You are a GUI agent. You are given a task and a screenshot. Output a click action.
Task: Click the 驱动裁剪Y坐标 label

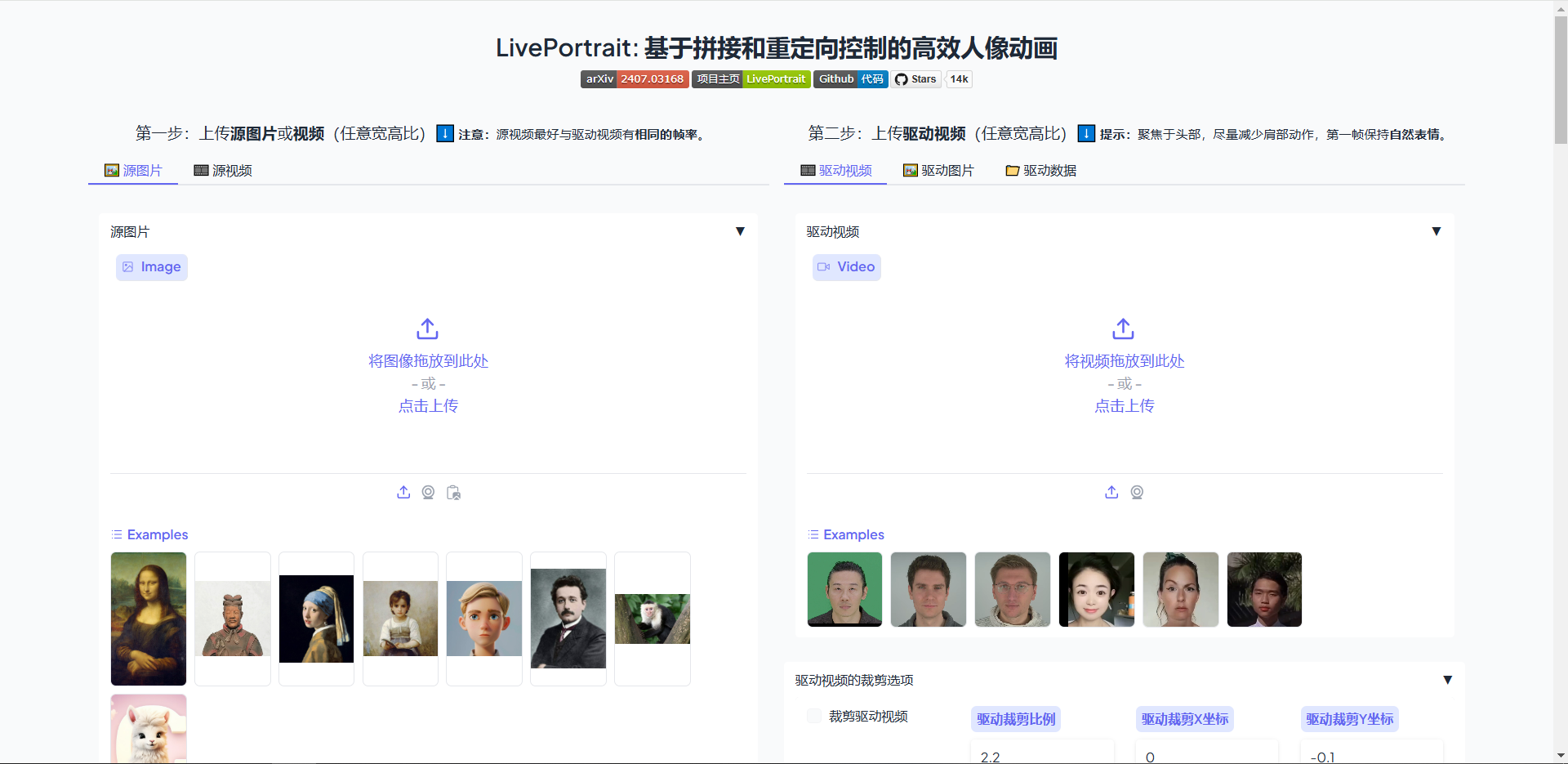coord(1349,719)
